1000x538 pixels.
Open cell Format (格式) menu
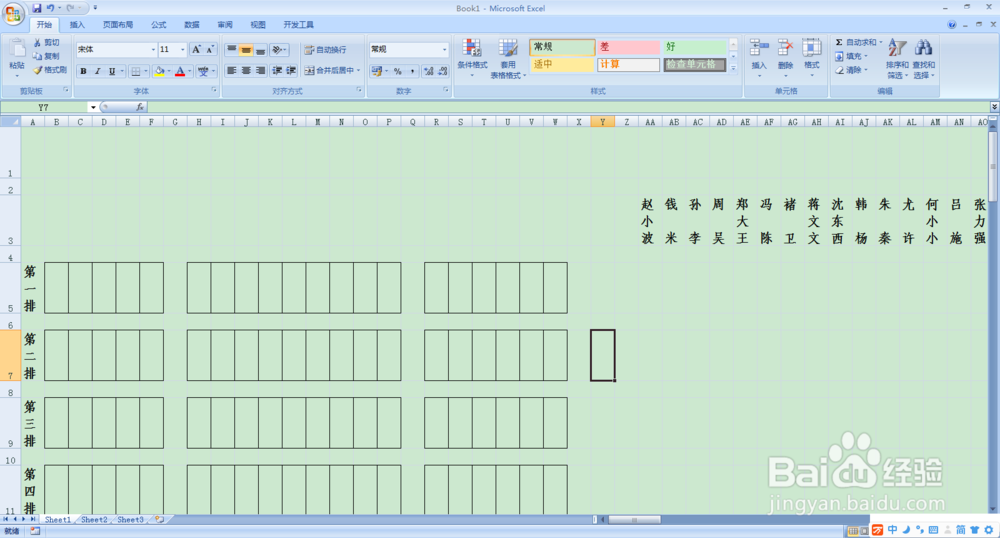point(811,57)
